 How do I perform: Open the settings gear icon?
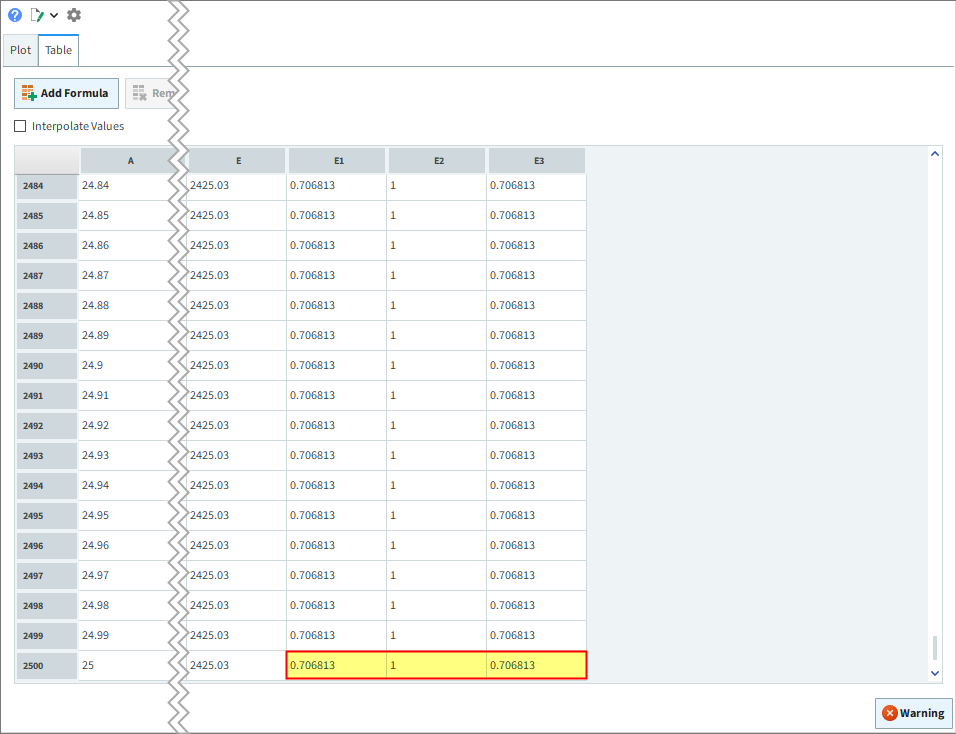pos(74,15)
